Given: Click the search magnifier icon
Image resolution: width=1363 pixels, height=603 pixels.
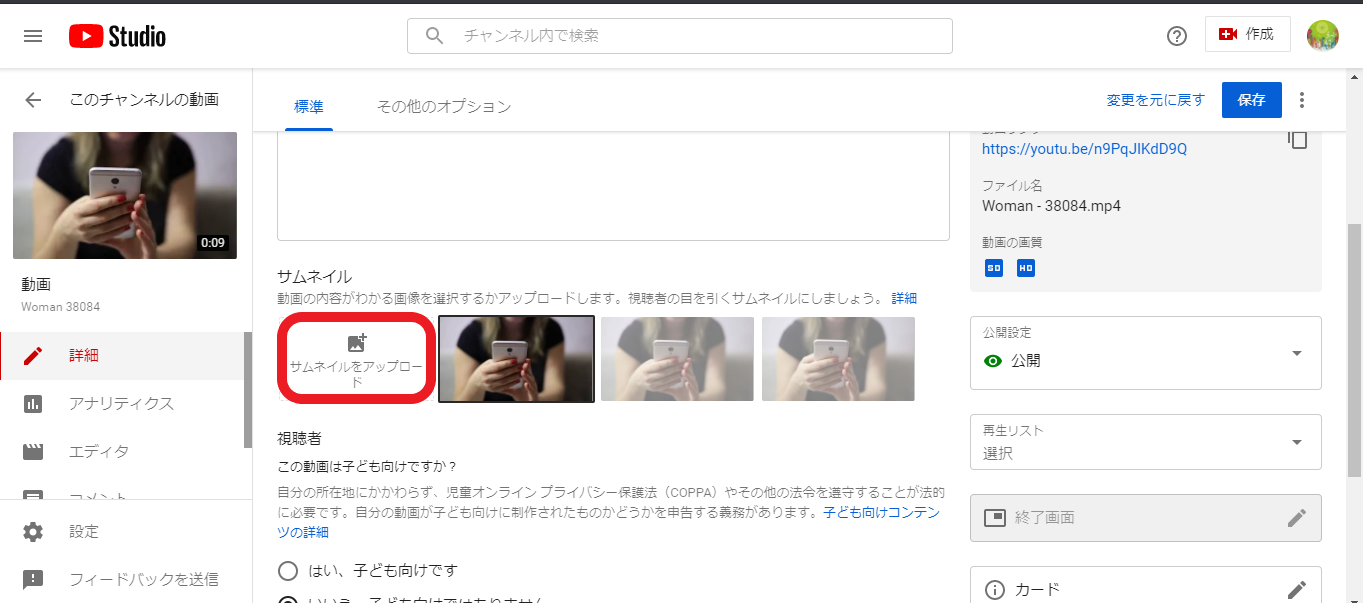Looking at the screenshot, I should tap(434, 36).
